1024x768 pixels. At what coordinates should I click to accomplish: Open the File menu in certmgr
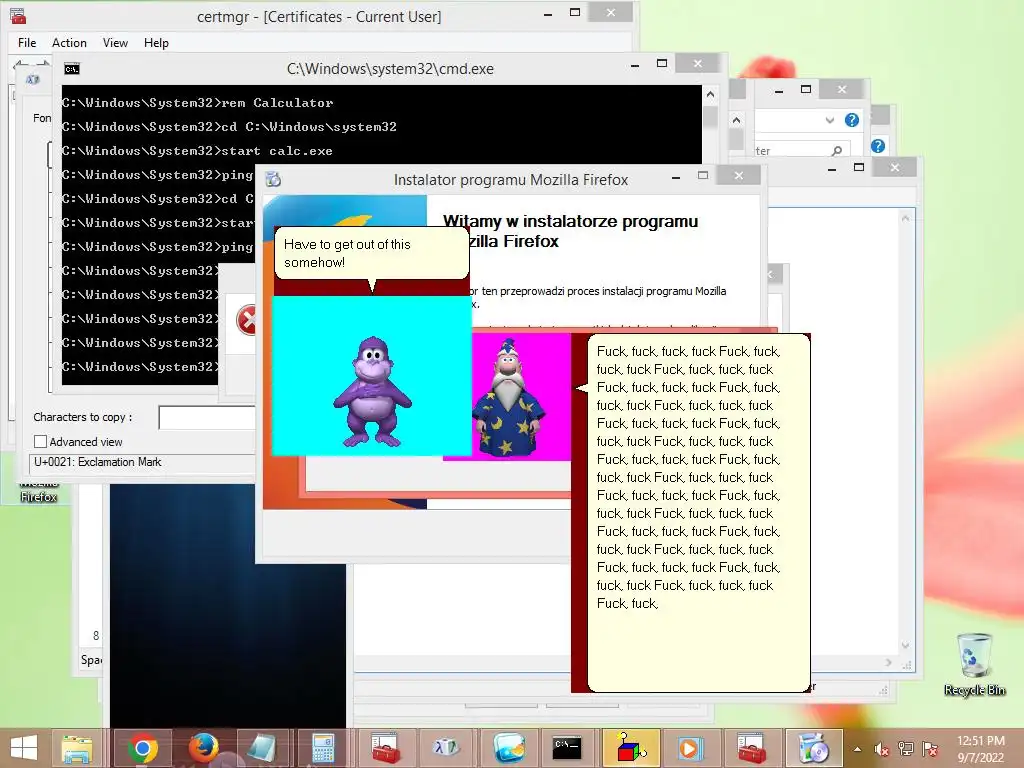(x=27, y=42)
